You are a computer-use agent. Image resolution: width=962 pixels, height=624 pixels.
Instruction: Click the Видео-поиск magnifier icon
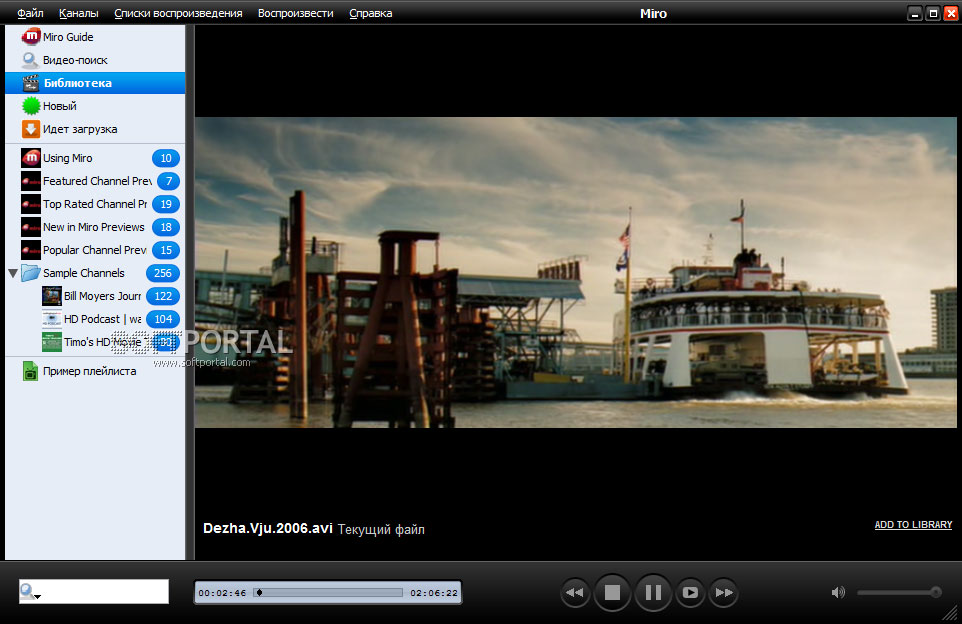click(x=31, y=60)
